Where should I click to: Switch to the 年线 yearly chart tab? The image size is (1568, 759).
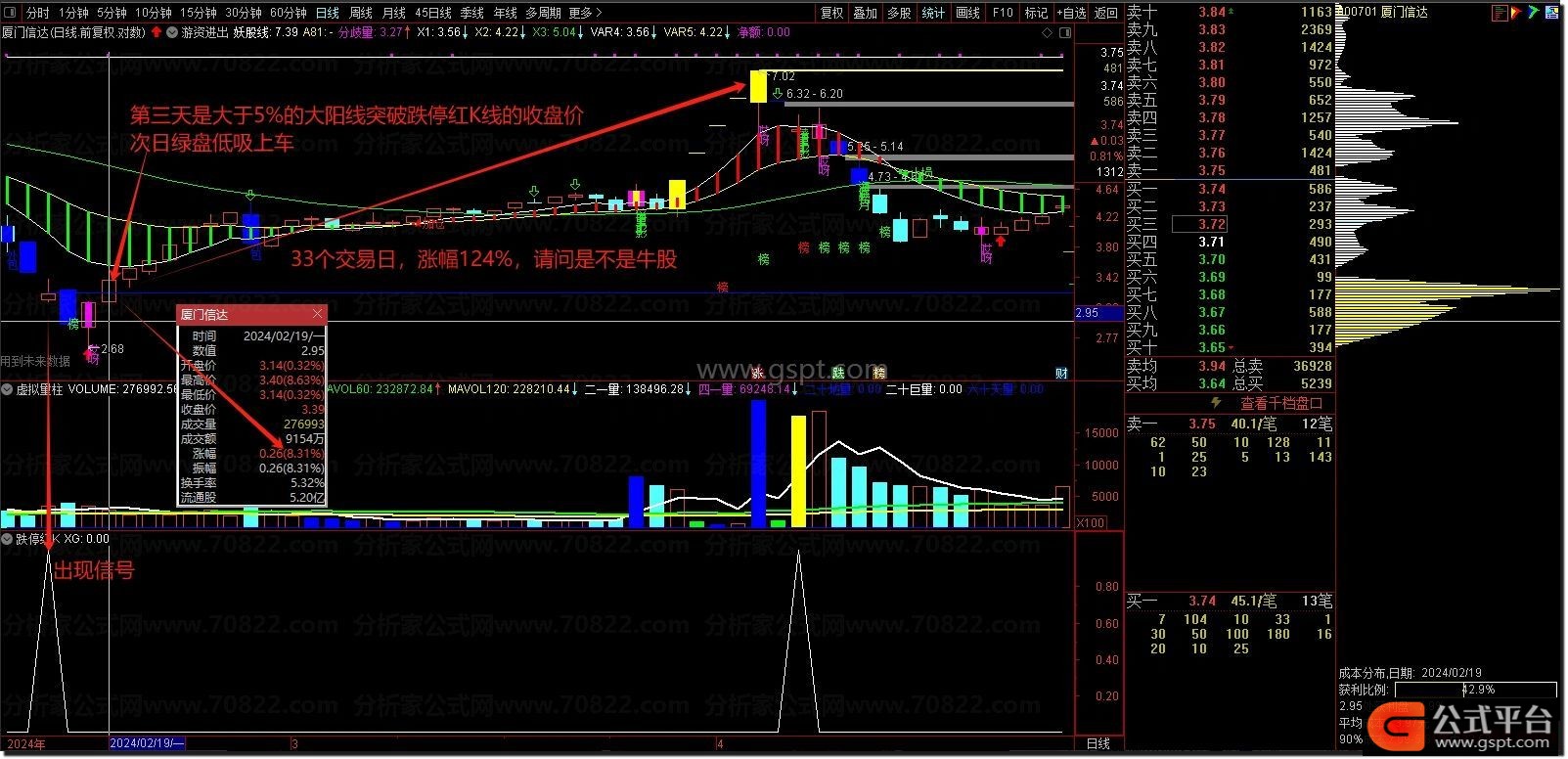click(506, 13)
